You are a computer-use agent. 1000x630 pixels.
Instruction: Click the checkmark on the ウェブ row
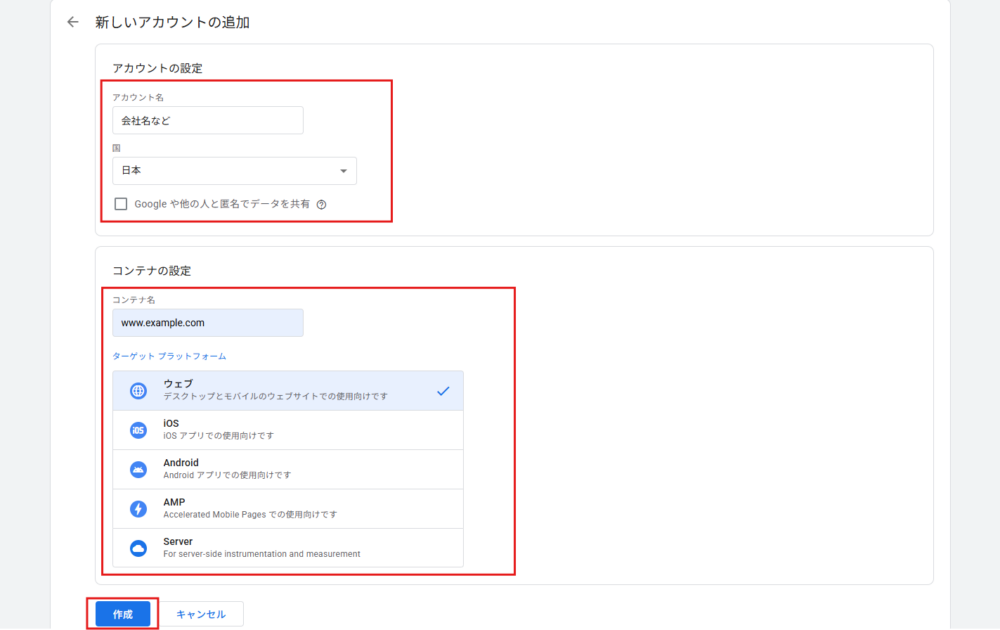tap(443, 391)
